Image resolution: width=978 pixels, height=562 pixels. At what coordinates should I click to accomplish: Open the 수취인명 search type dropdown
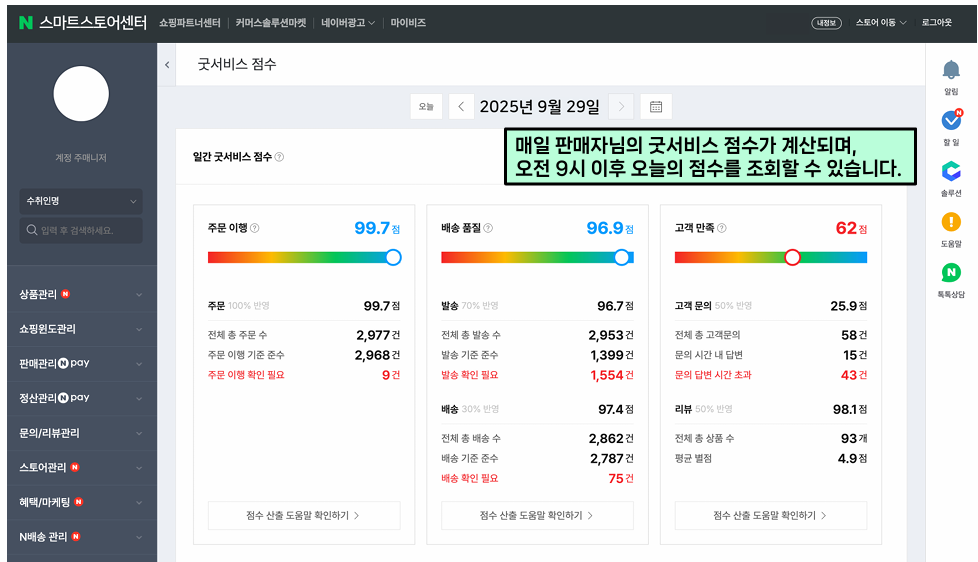(80, 201)
